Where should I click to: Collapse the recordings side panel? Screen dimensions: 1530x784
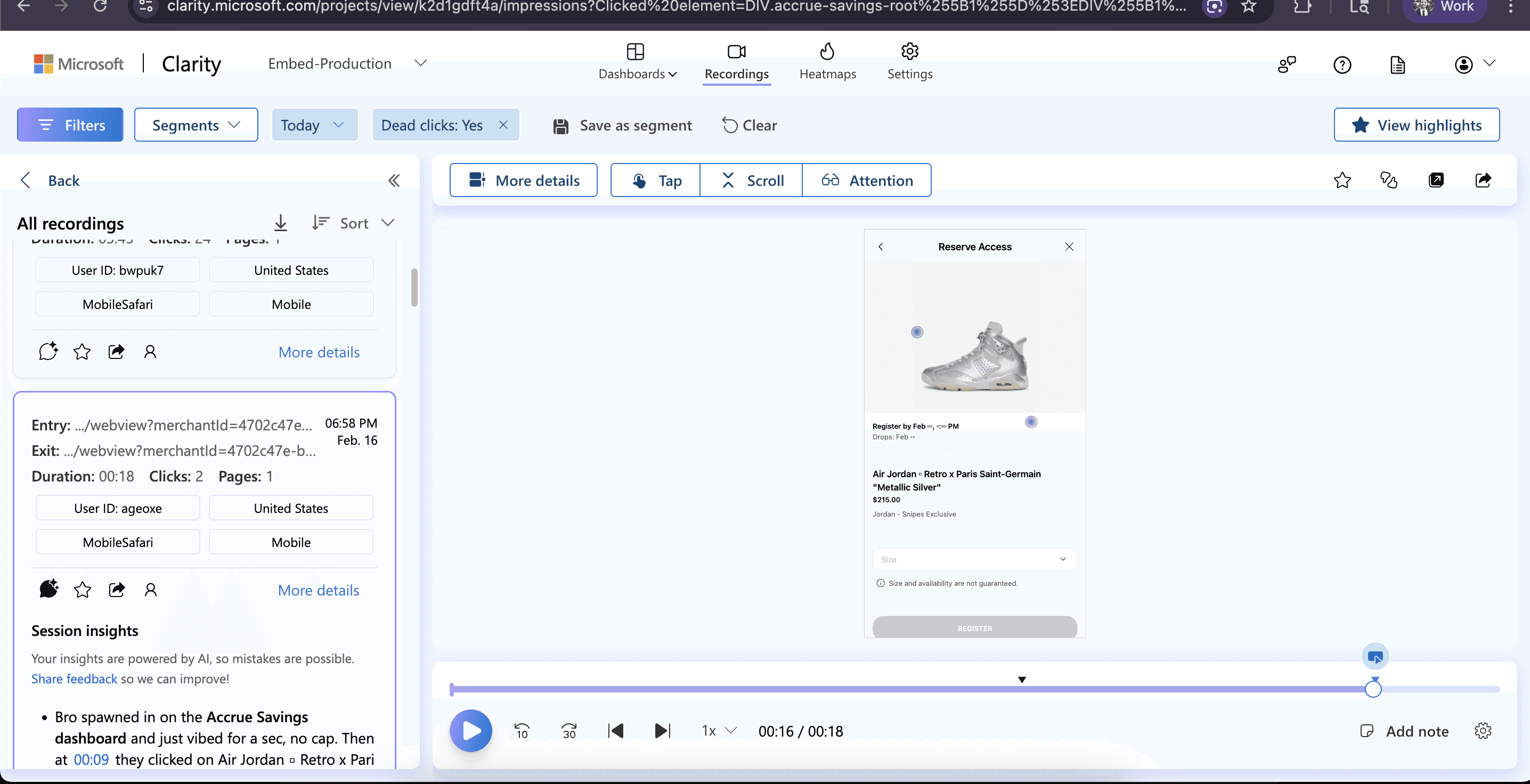394,181
